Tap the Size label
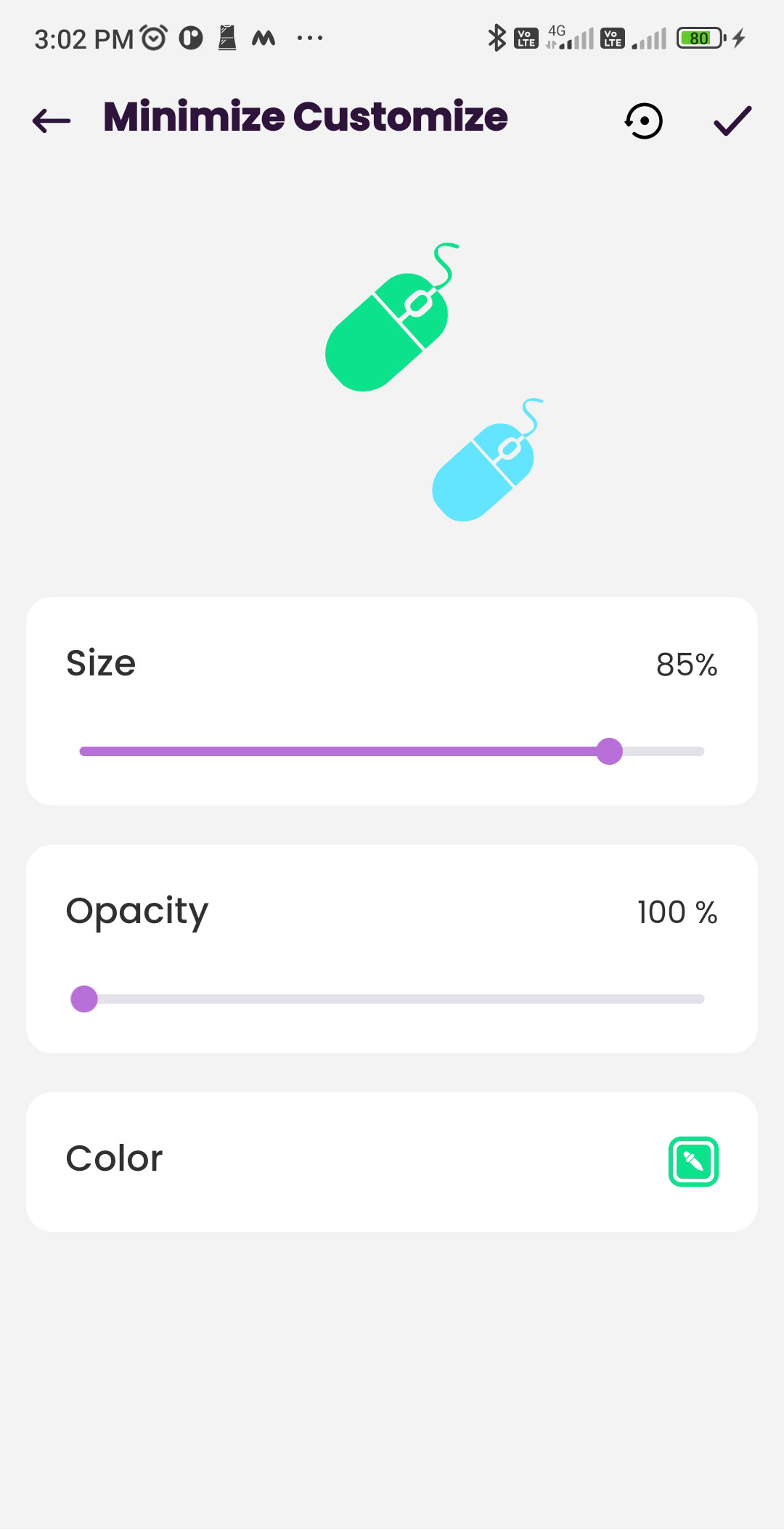This screenshot has width=784, height=1531. pyautogui.click(x=101, y=663)
